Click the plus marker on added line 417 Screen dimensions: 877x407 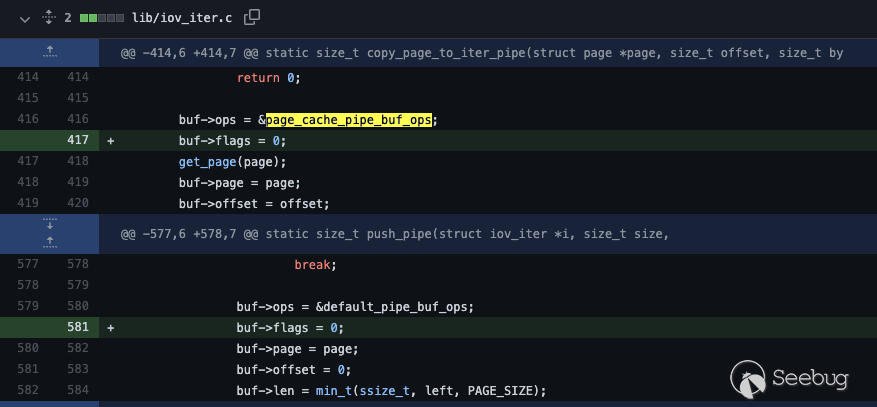click(110, 141)
